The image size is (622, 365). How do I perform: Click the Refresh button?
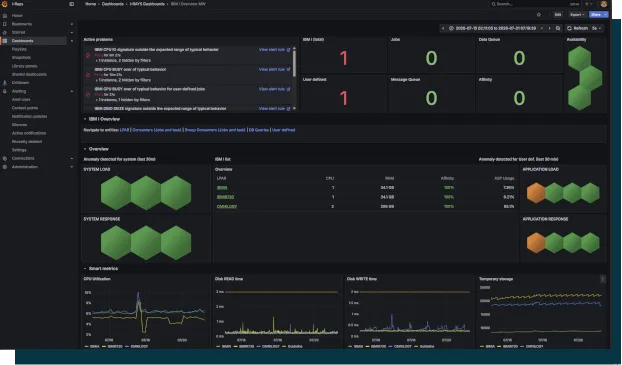click(x=578, y=28)
